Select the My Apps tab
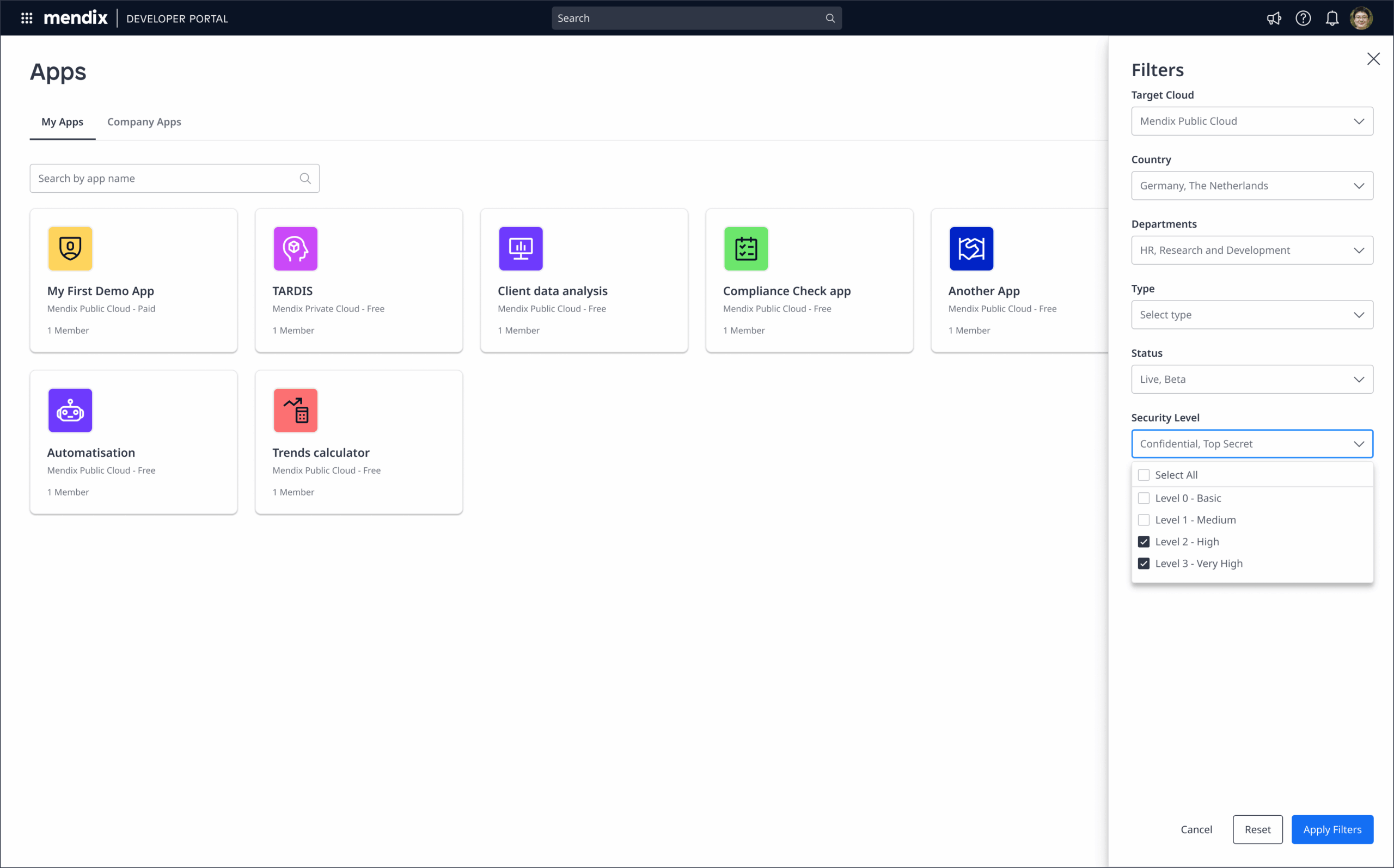1394x868 pixels. pyautogui.click(x=62, y=121)
